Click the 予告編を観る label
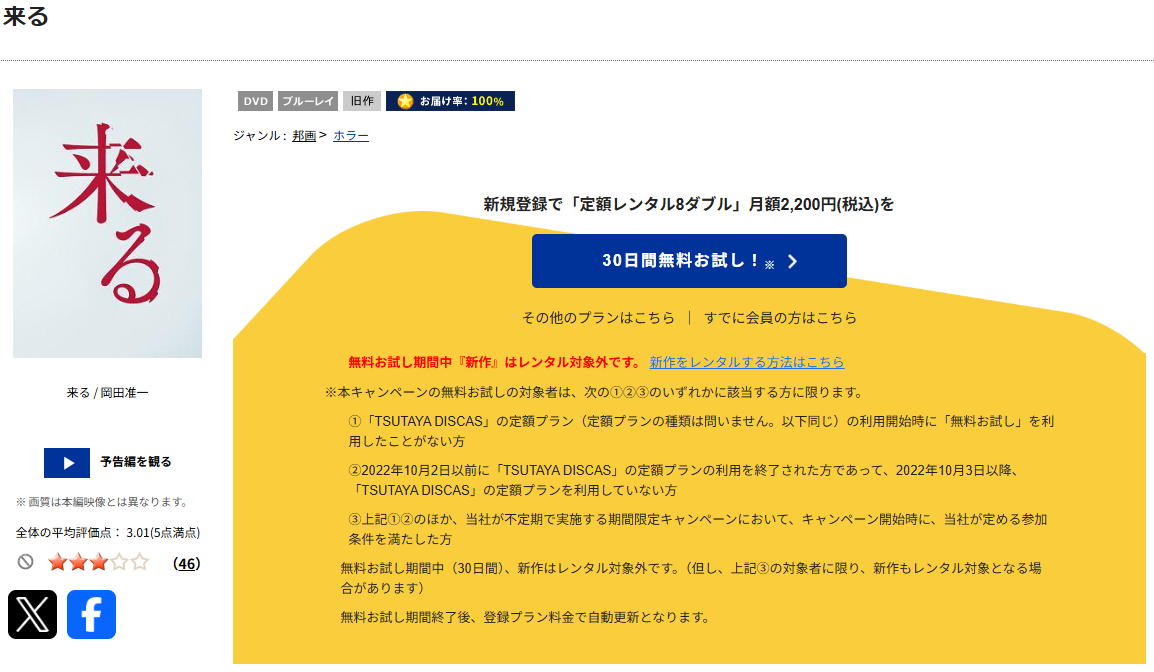 [136, 462]
